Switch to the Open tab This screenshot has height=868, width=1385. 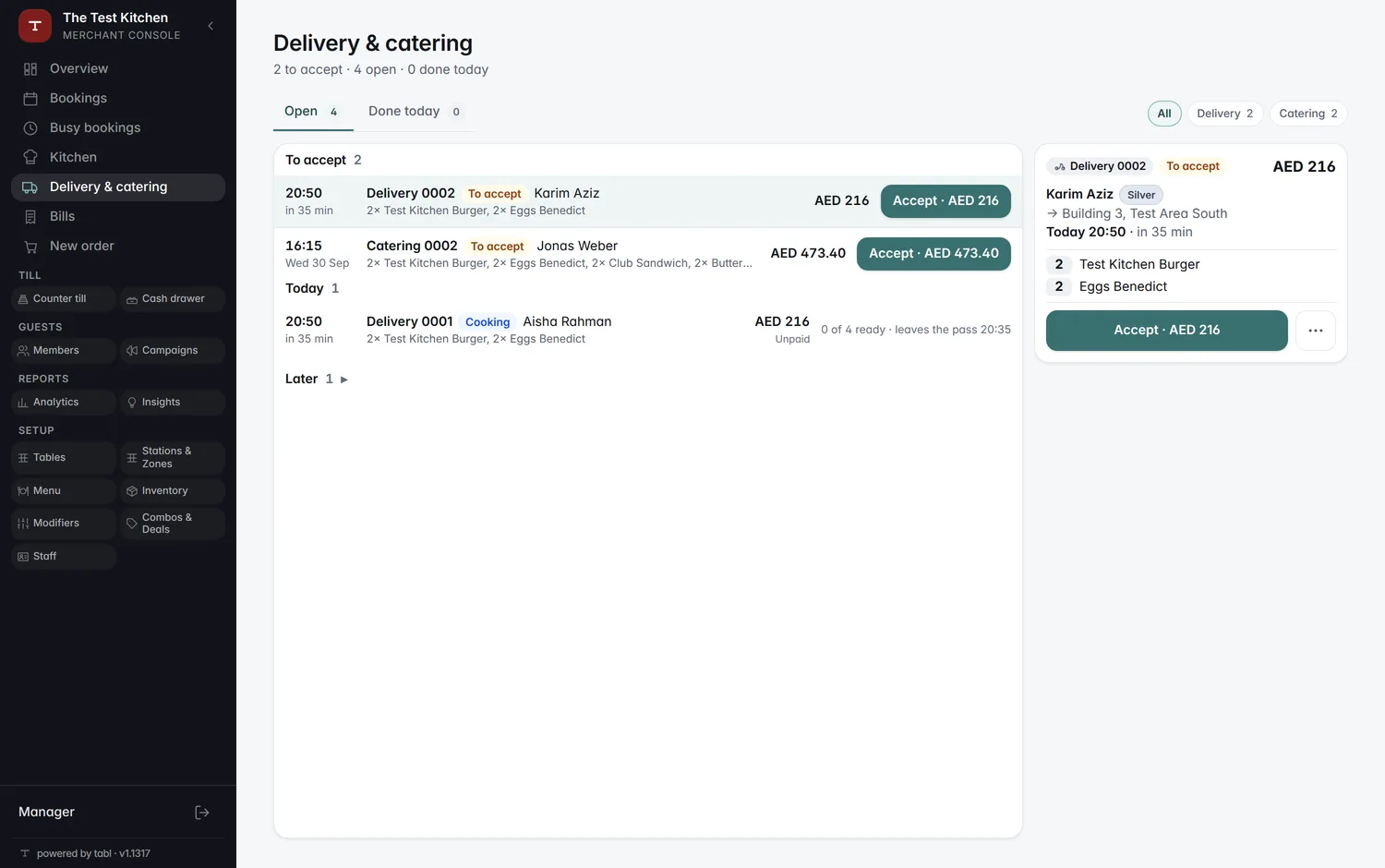click(x=313, y=112)
